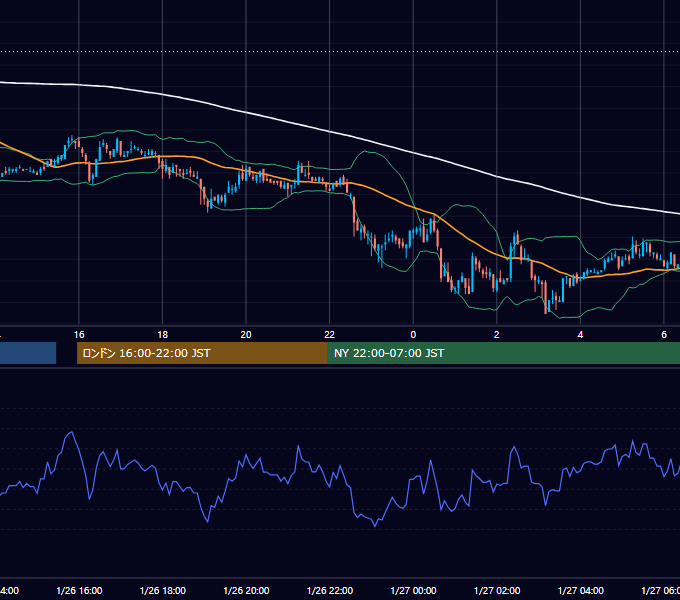Click the 1/27 00:00 date label
Image resolution: width=680 pixels, height=600 pixels.
[x=413, y=590]
